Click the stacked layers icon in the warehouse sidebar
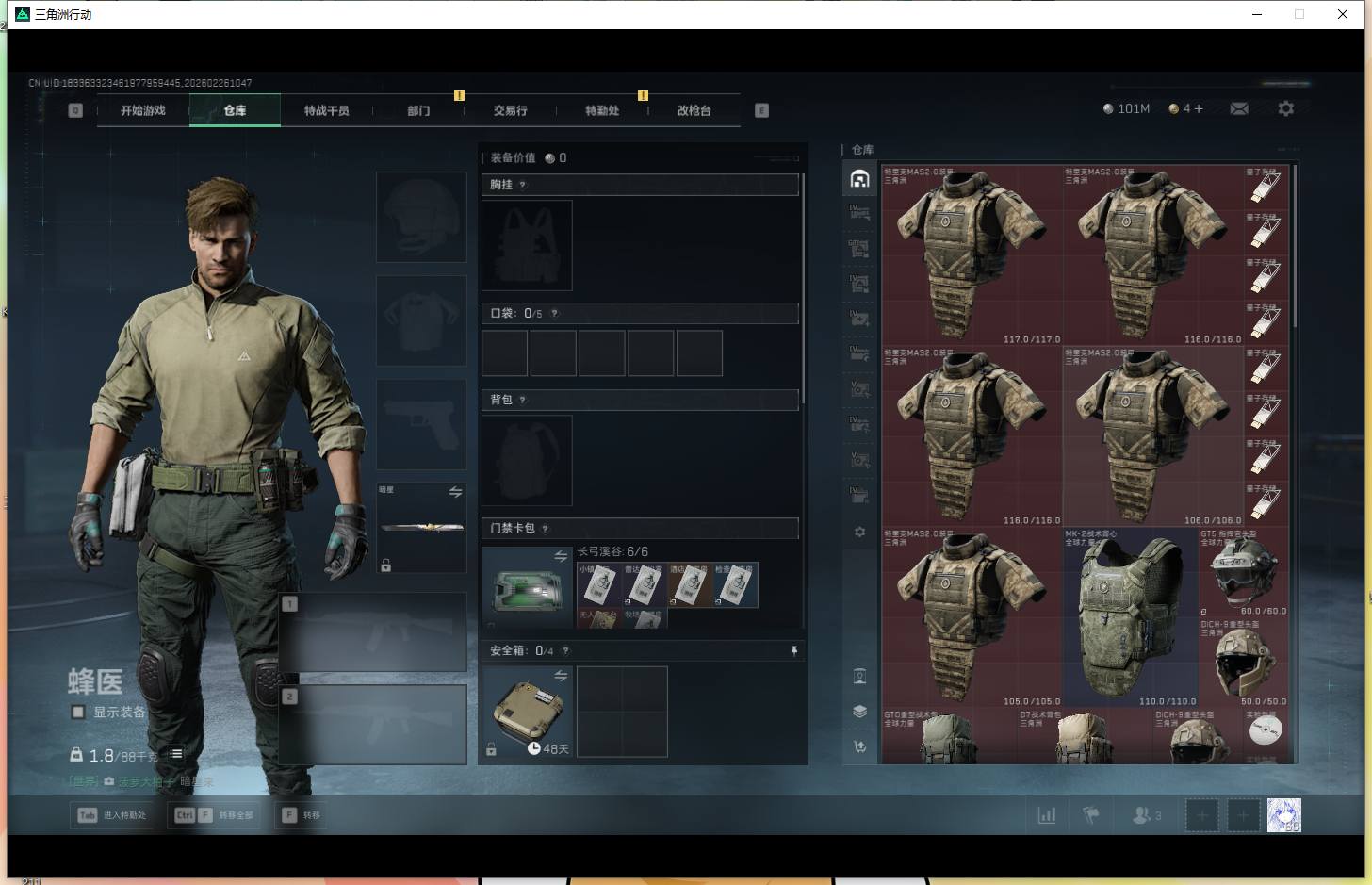 (859, 712)
